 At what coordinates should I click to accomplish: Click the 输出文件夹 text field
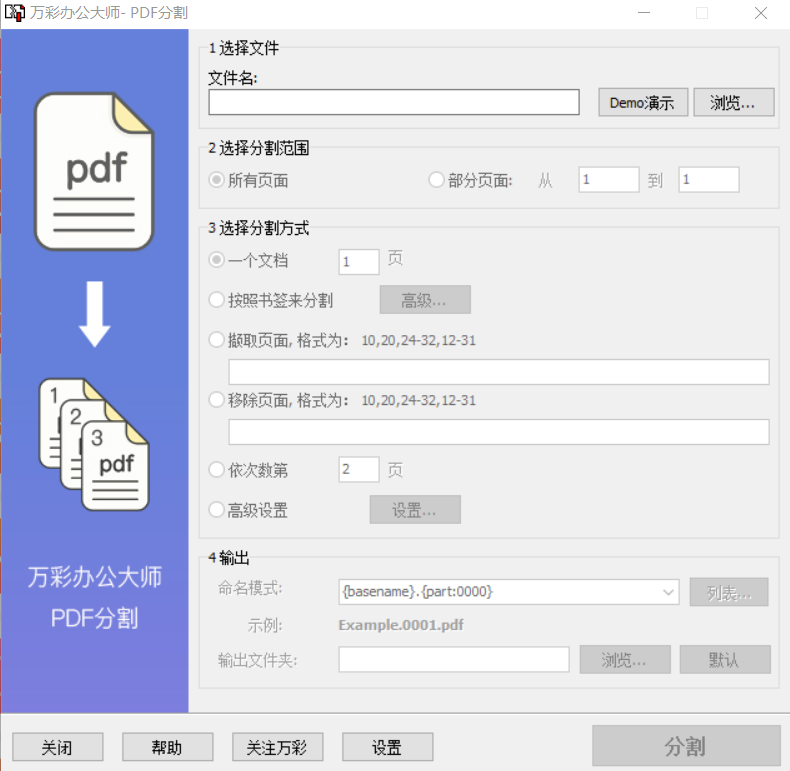point(453,660)
